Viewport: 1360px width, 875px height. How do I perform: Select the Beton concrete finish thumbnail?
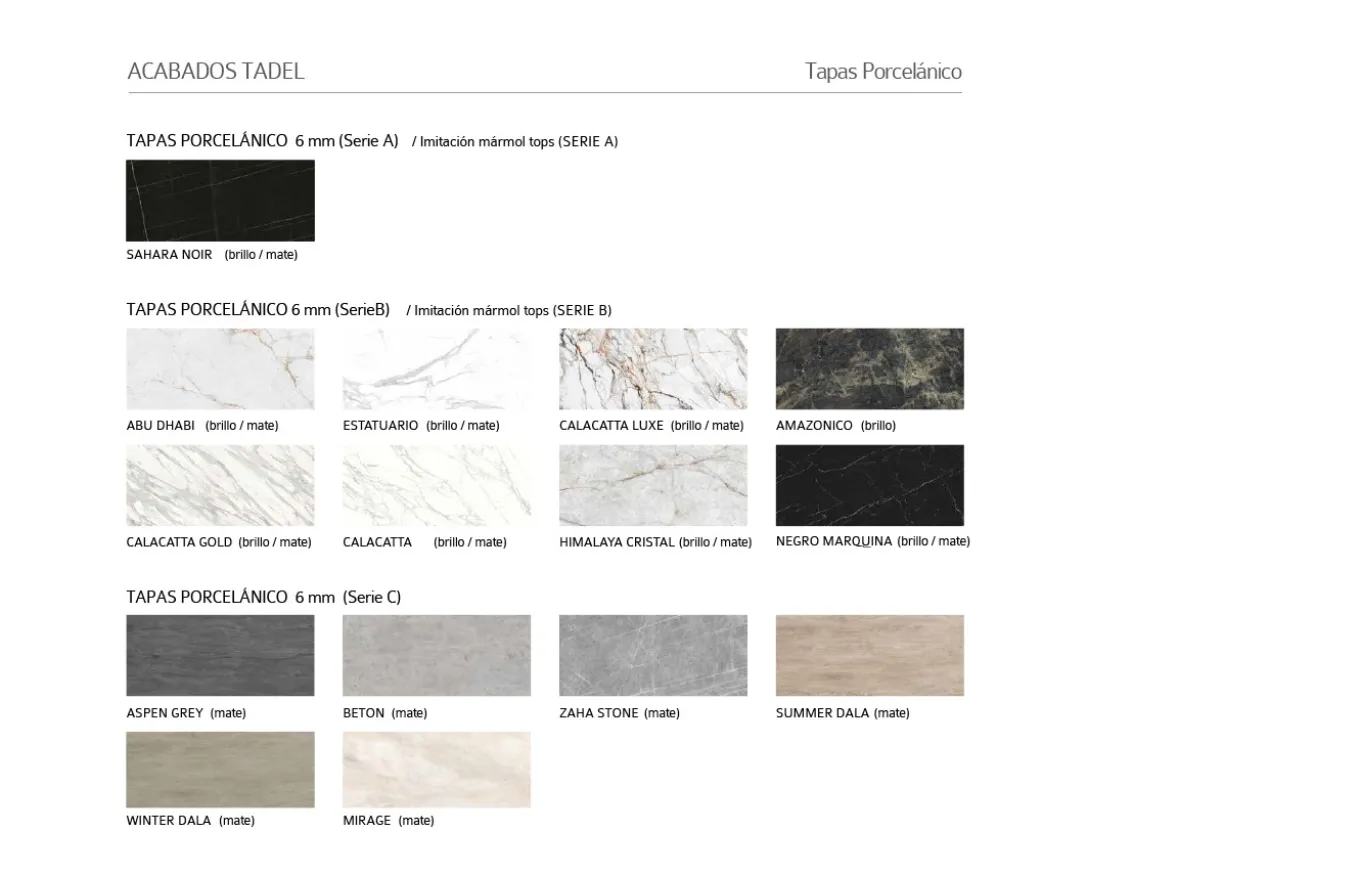pos(436,656)
